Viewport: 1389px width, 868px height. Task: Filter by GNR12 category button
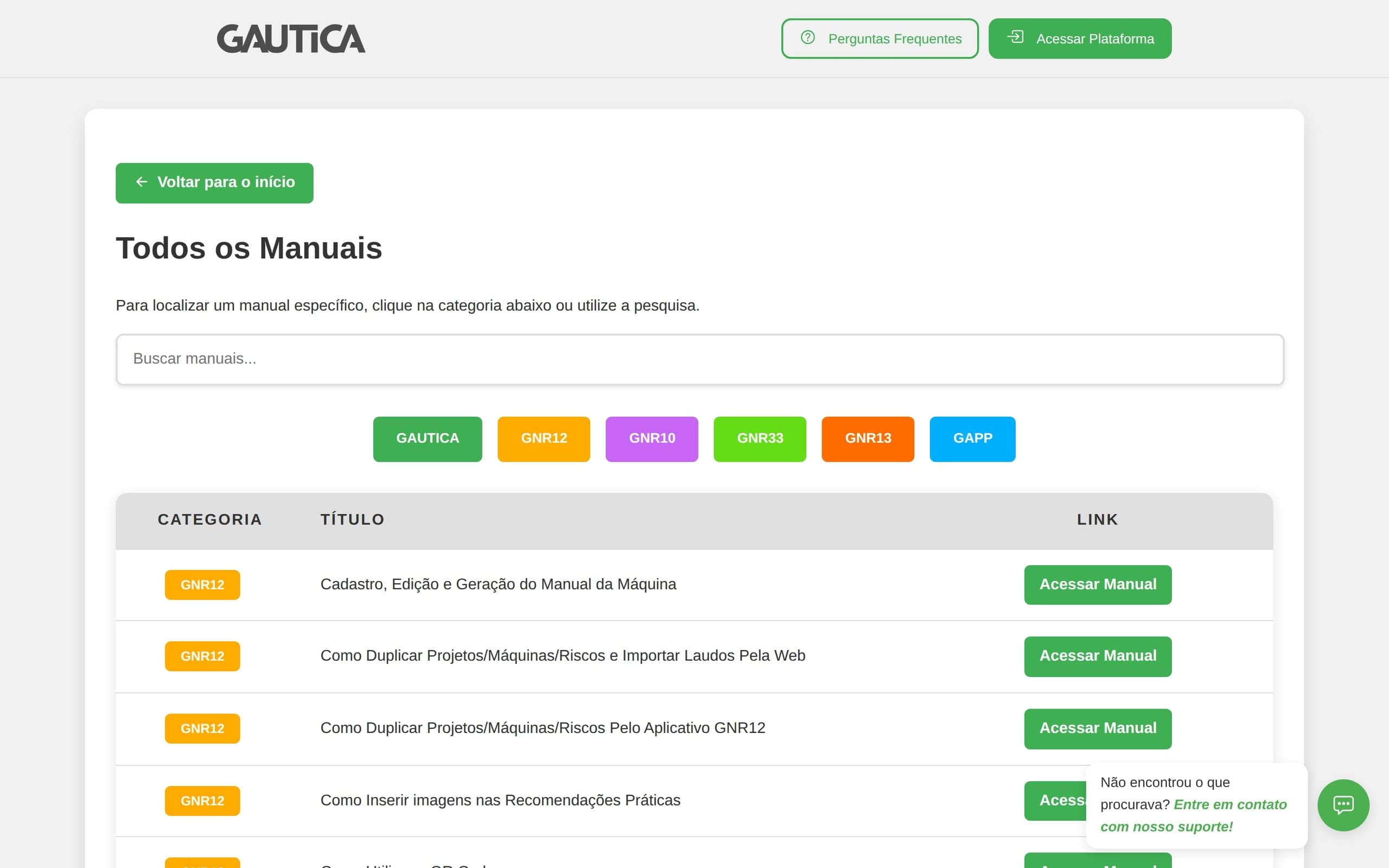pyautogui.click(x=544, y=438)
